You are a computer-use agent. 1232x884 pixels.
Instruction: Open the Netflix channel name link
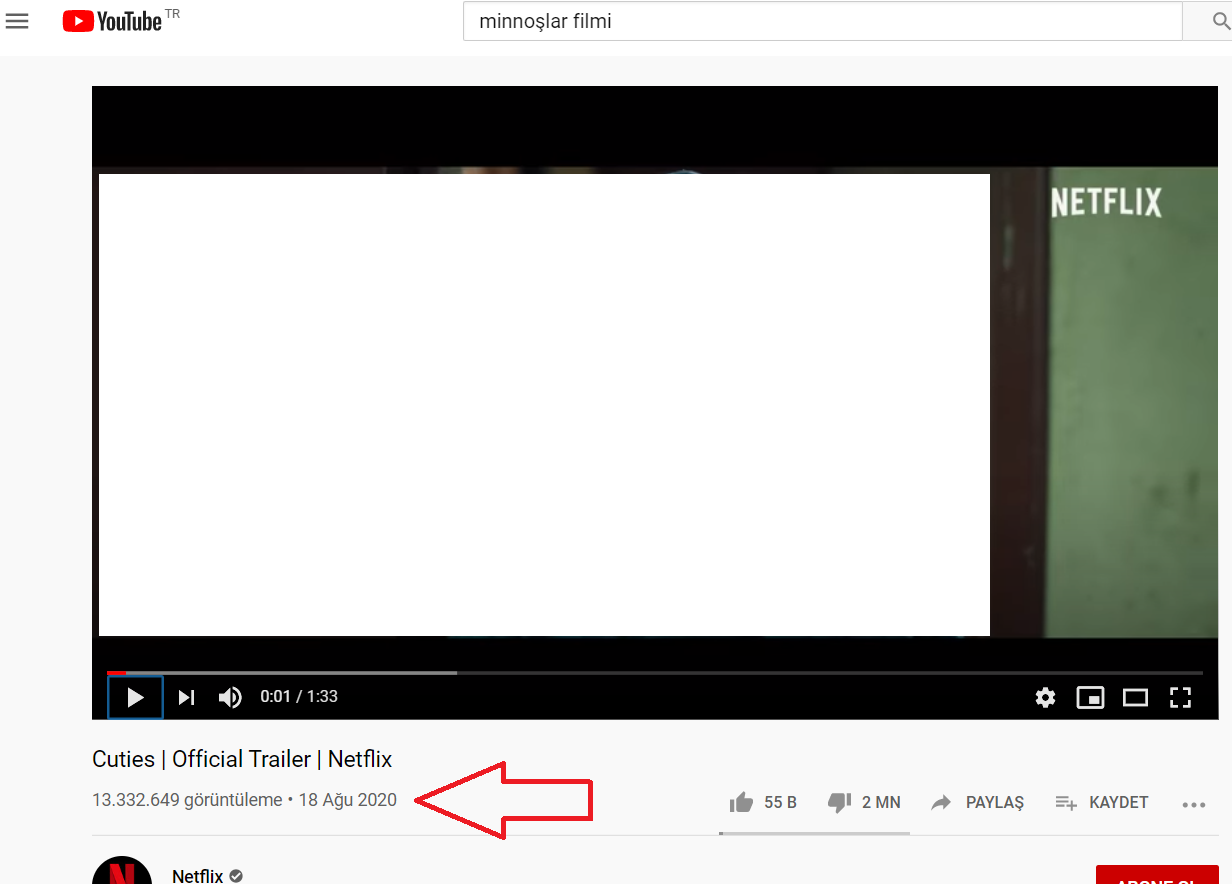pos(198,876)
